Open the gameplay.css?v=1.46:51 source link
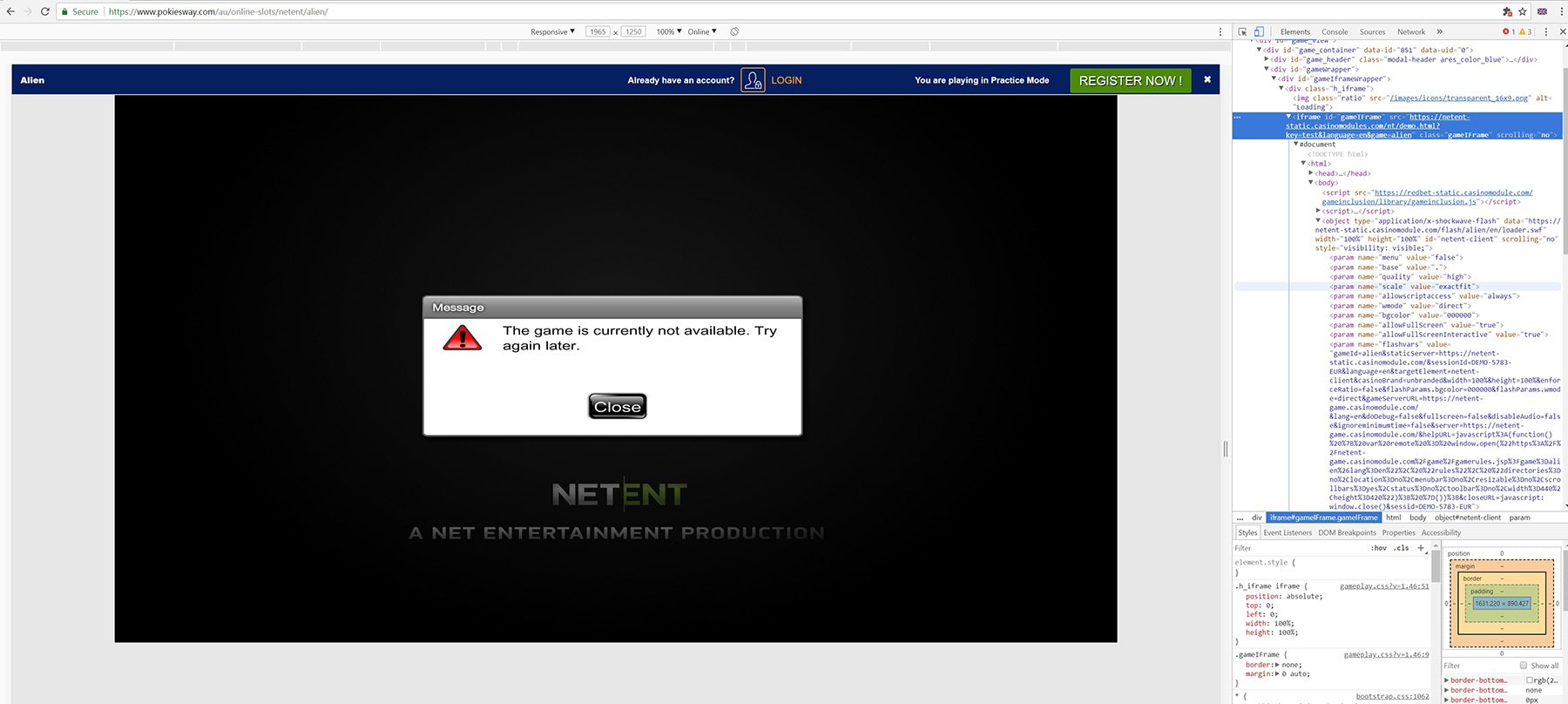The image size is (1568, 704). pos(1384,586)
